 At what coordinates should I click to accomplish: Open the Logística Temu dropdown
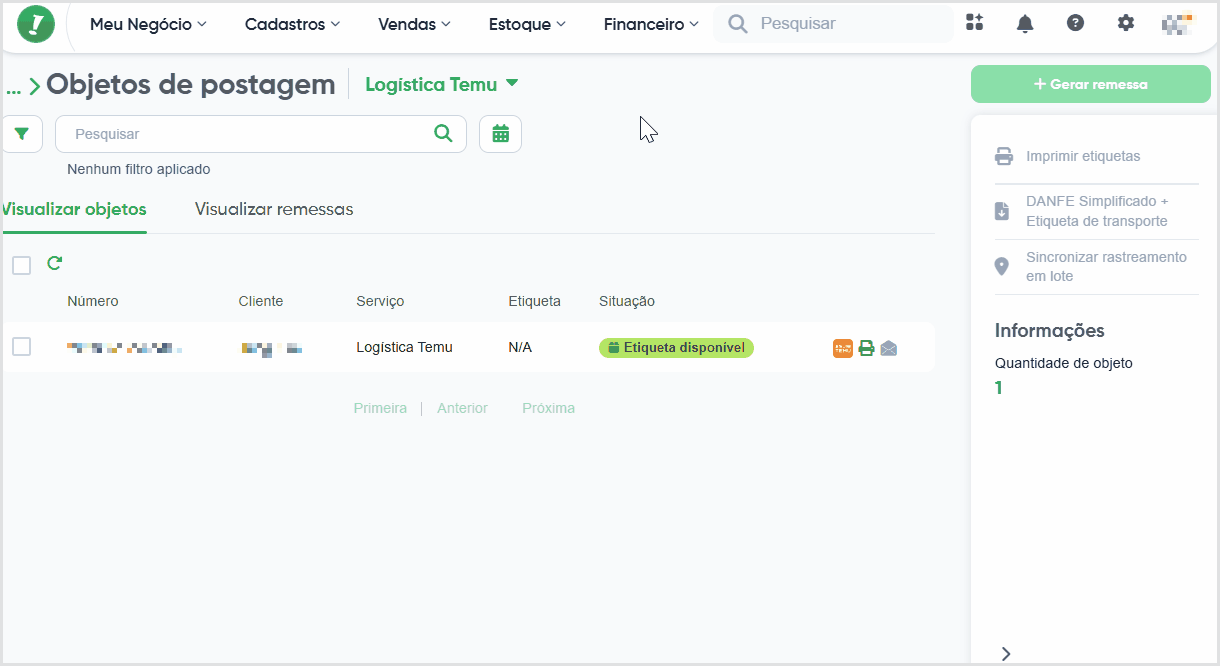(442, 85)
